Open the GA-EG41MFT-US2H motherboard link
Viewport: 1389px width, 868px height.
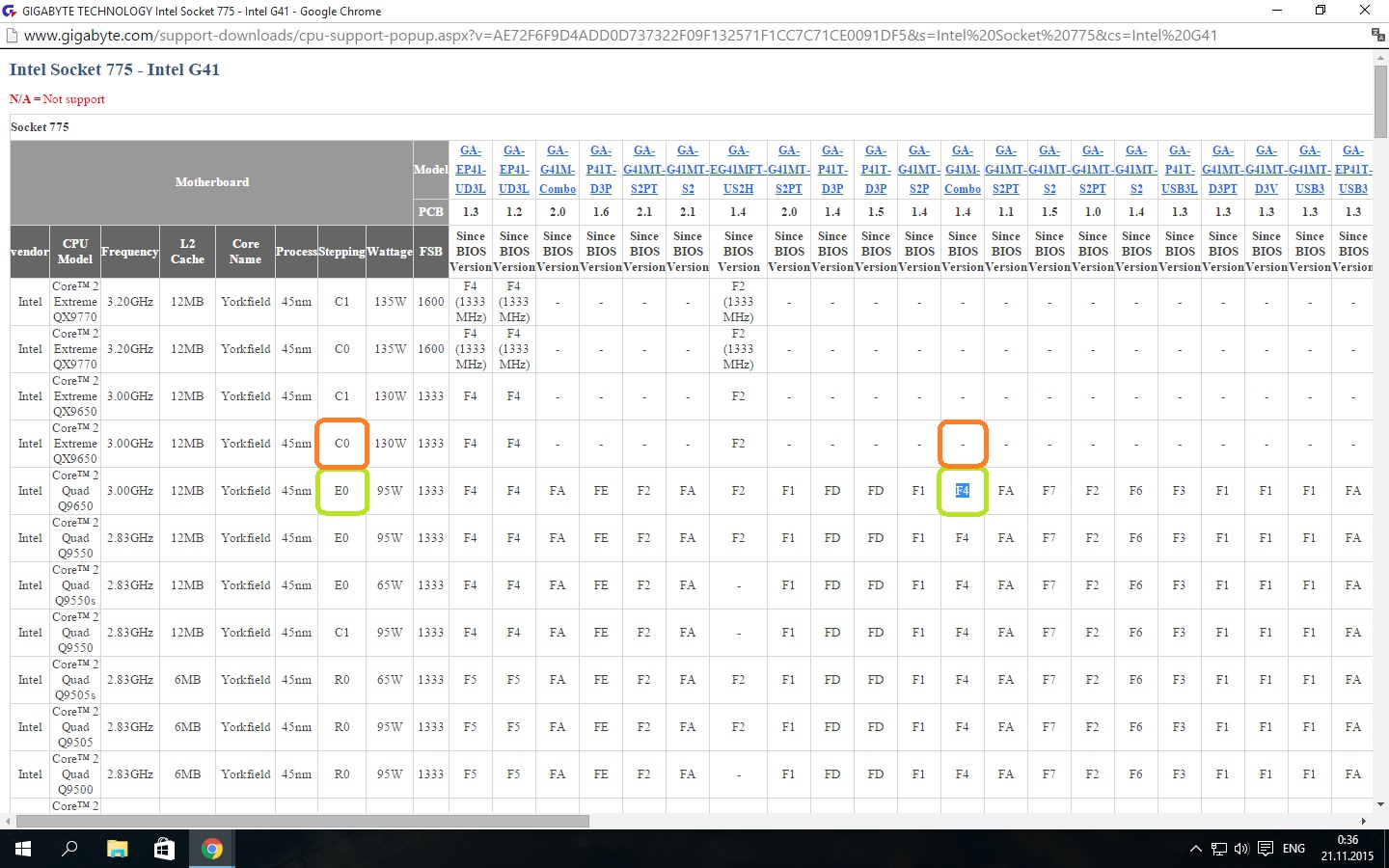click(x=739, y=170)
